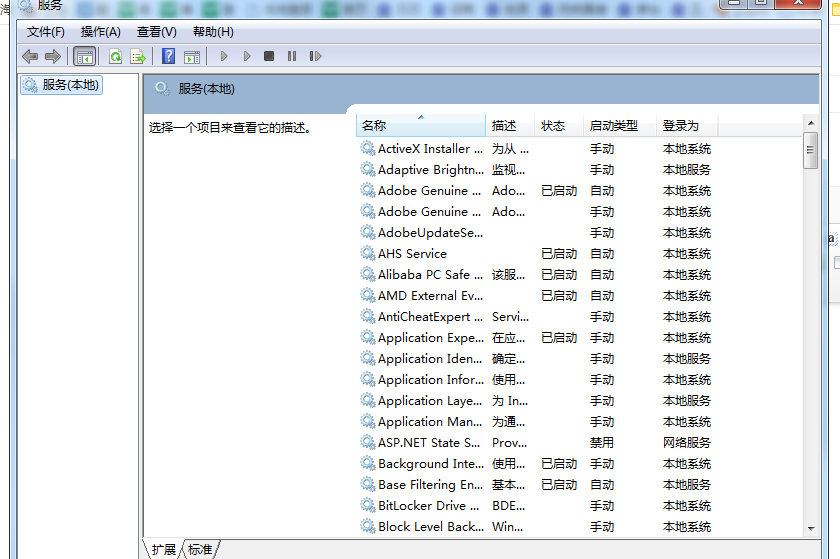Image resolution: width=840 pixels, height=559 pixels.
Task: Click the Serv... description of AntiCheatExpert
Action: click(510, 317)
